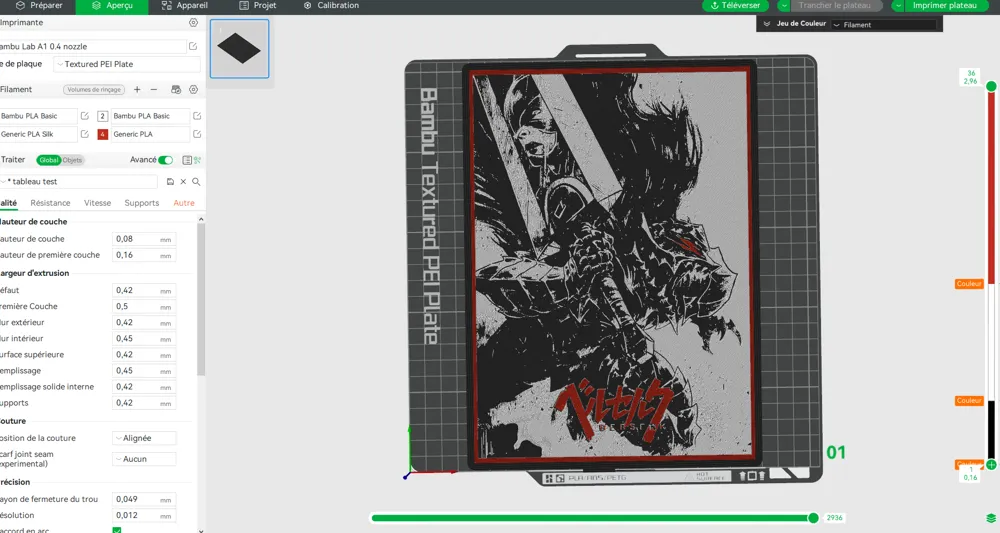Screen dimensions: 1000x533
Task: Open the Textured PEI Plate dropdown
Action: coord(128,64)
